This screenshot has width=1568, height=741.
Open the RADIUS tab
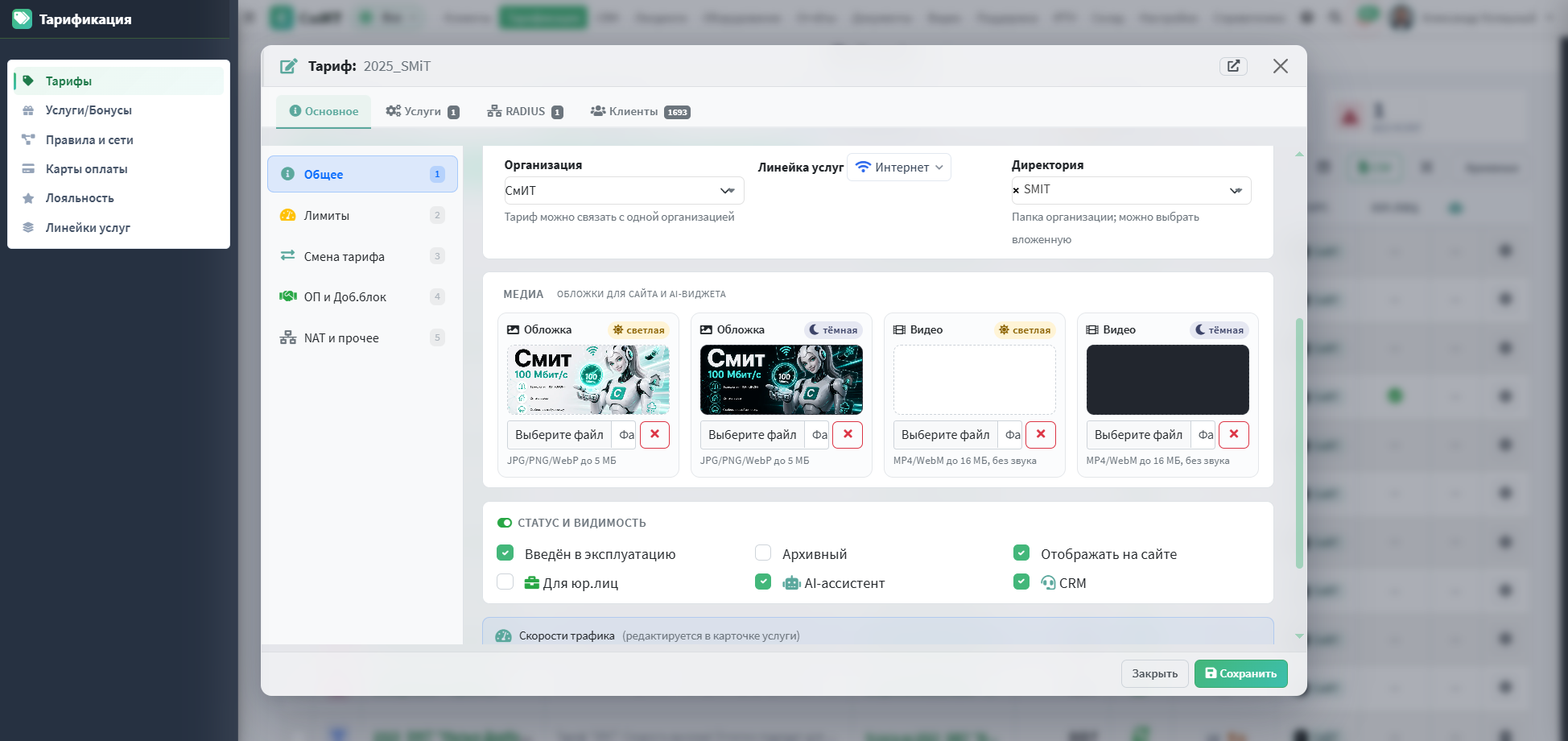click(x=525, y=111)
